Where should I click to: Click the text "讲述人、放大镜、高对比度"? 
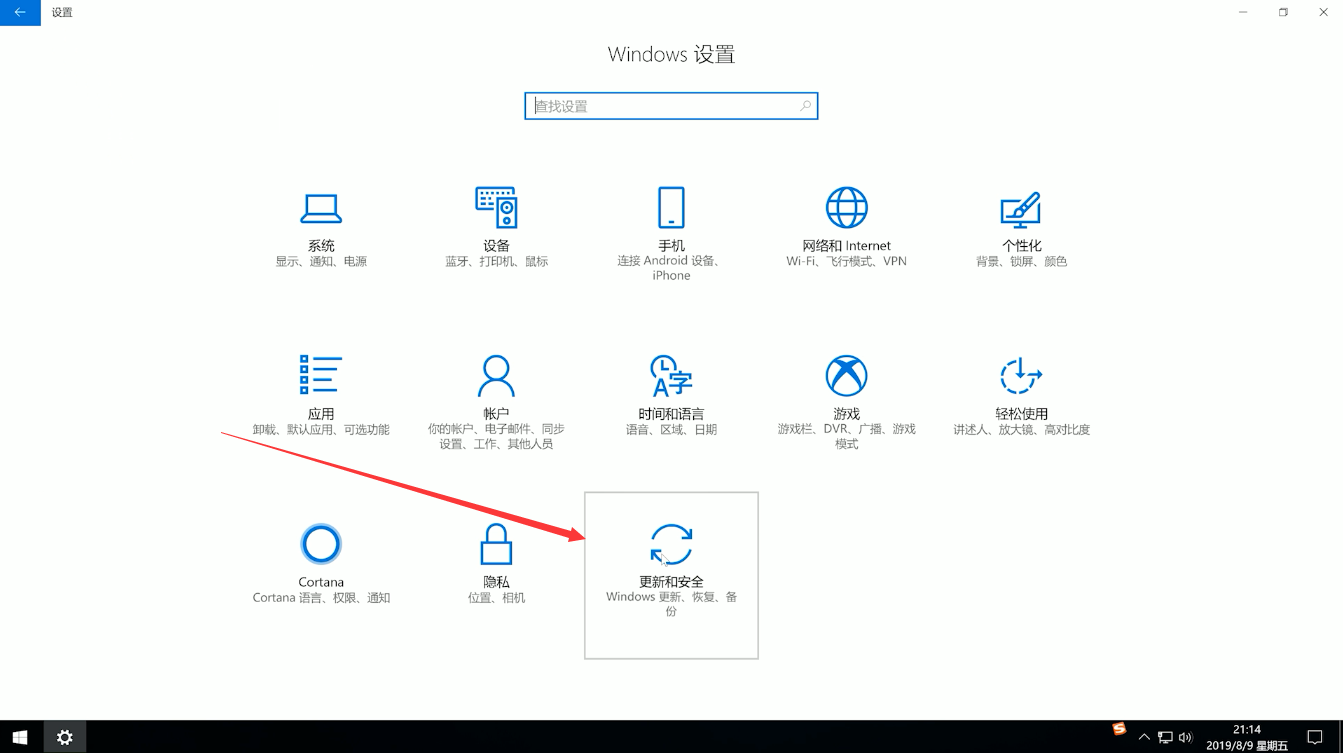(x=1021, y=429)
